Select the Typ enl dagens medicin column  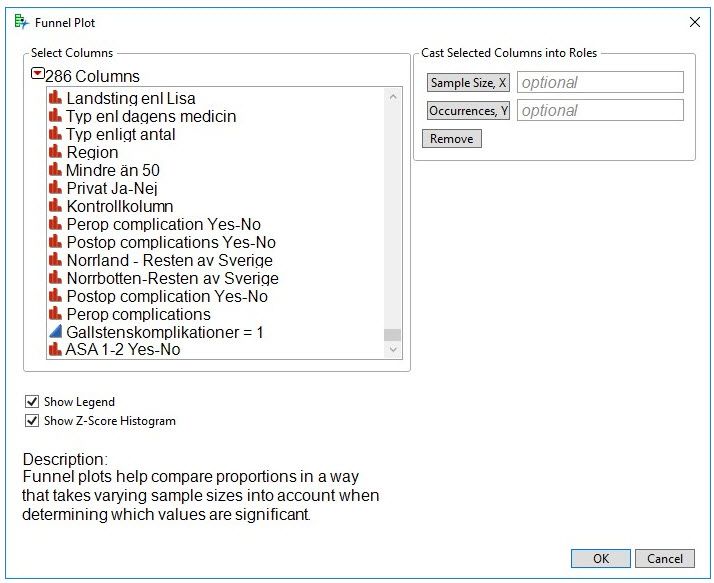151,116
